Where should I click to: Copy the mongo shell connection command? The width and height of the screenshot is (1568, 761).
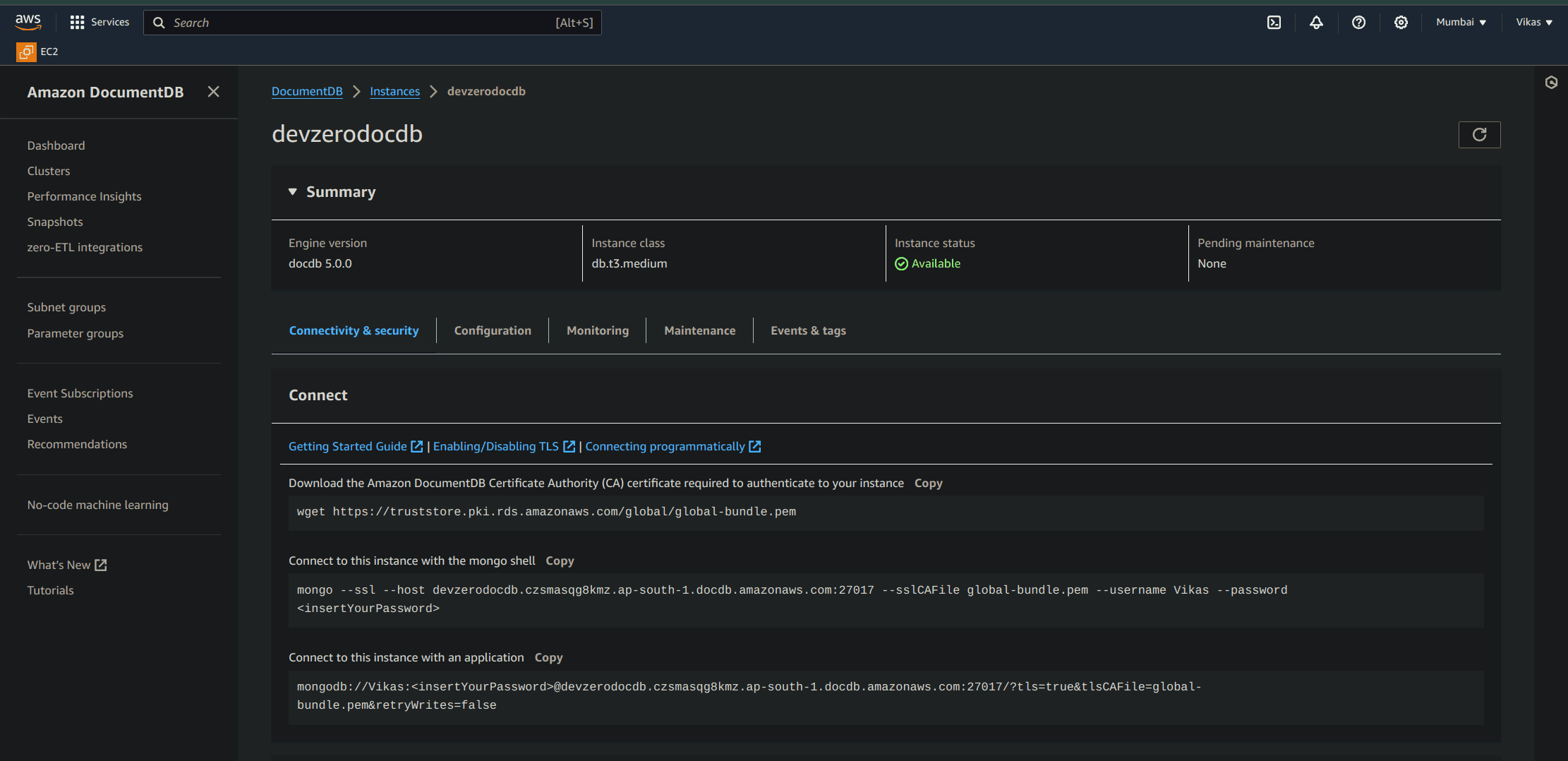560,561
